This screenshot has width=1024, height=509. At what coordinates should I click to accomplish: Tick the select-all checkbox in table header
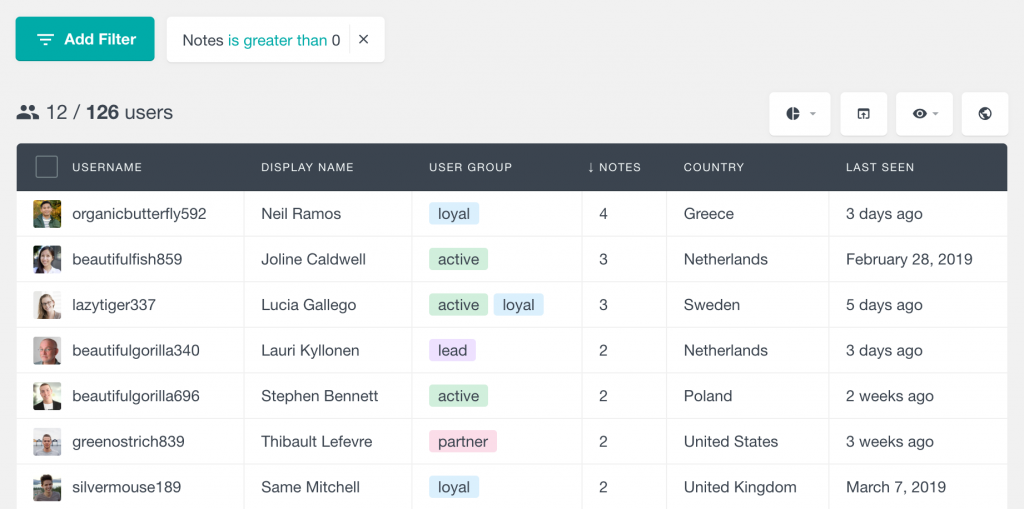click(46, 167)
